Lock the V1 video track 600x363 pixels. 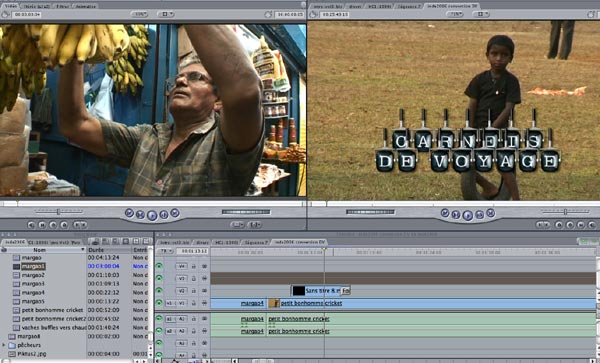click(x=194, y=303)
